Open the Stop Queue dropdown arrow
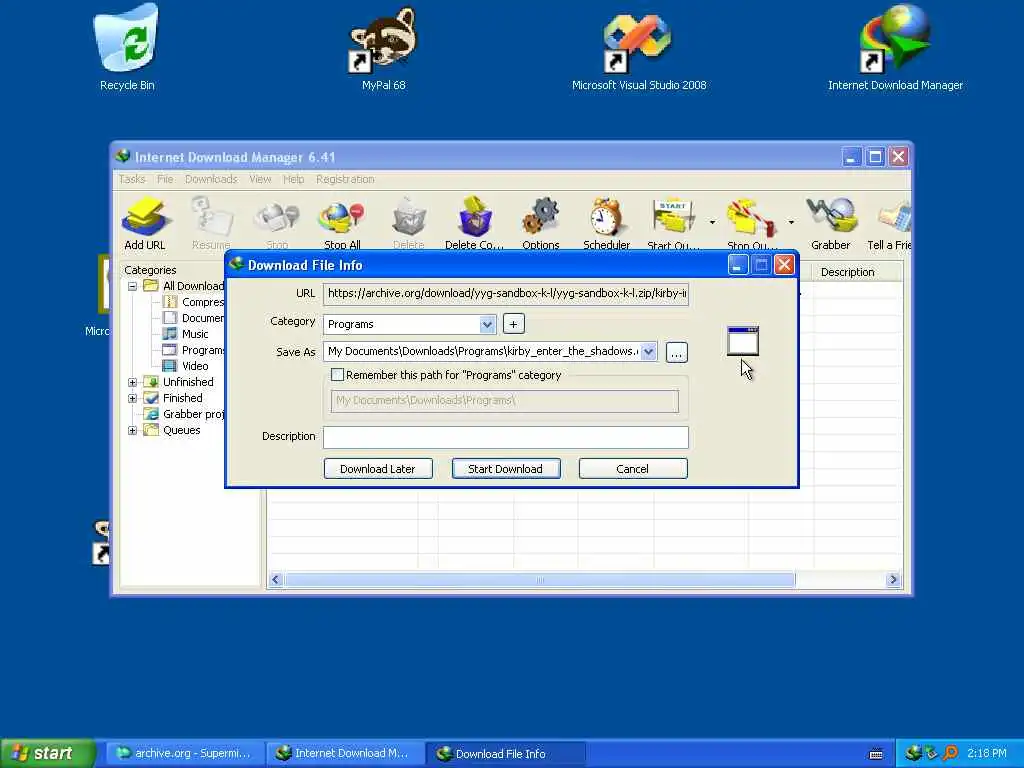 click(791, 223)
